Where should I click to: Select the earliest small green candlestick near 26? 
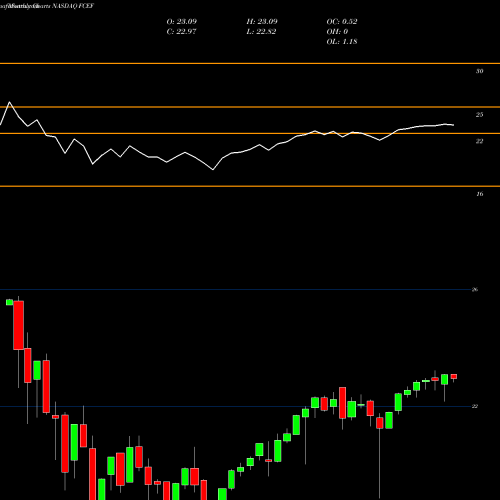coord(9,302)
